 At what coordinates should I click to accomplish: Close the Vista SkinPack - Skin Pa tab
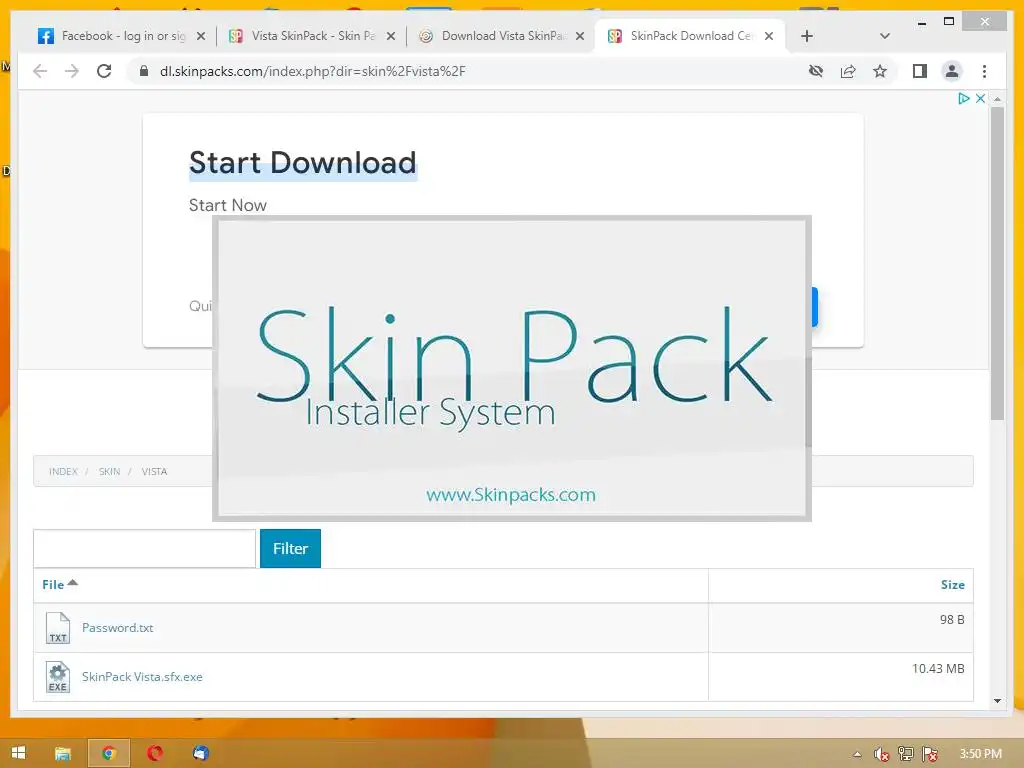click(x=391, y=36)
